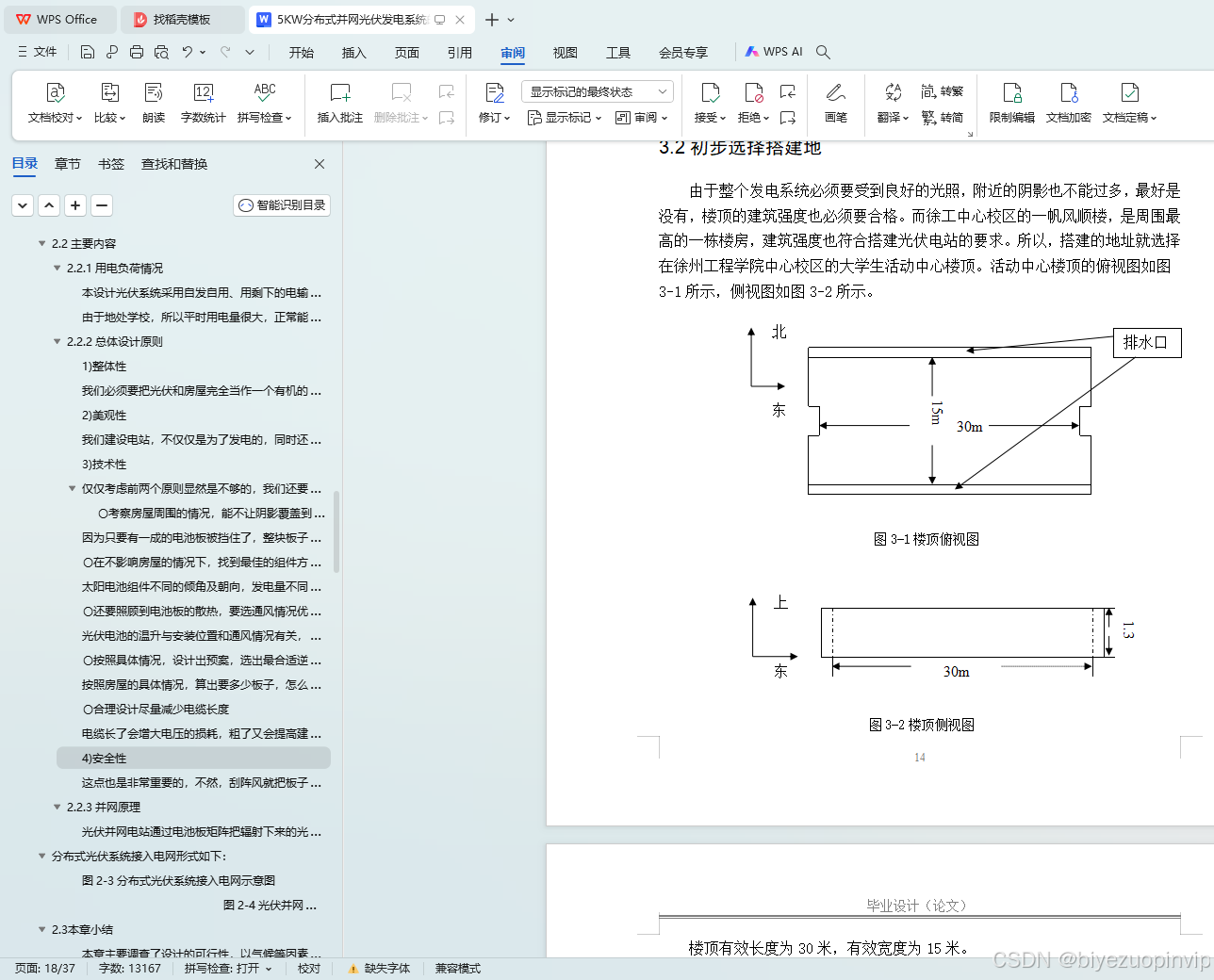Collapse the 2.3本章小结 node

(42, 930)
